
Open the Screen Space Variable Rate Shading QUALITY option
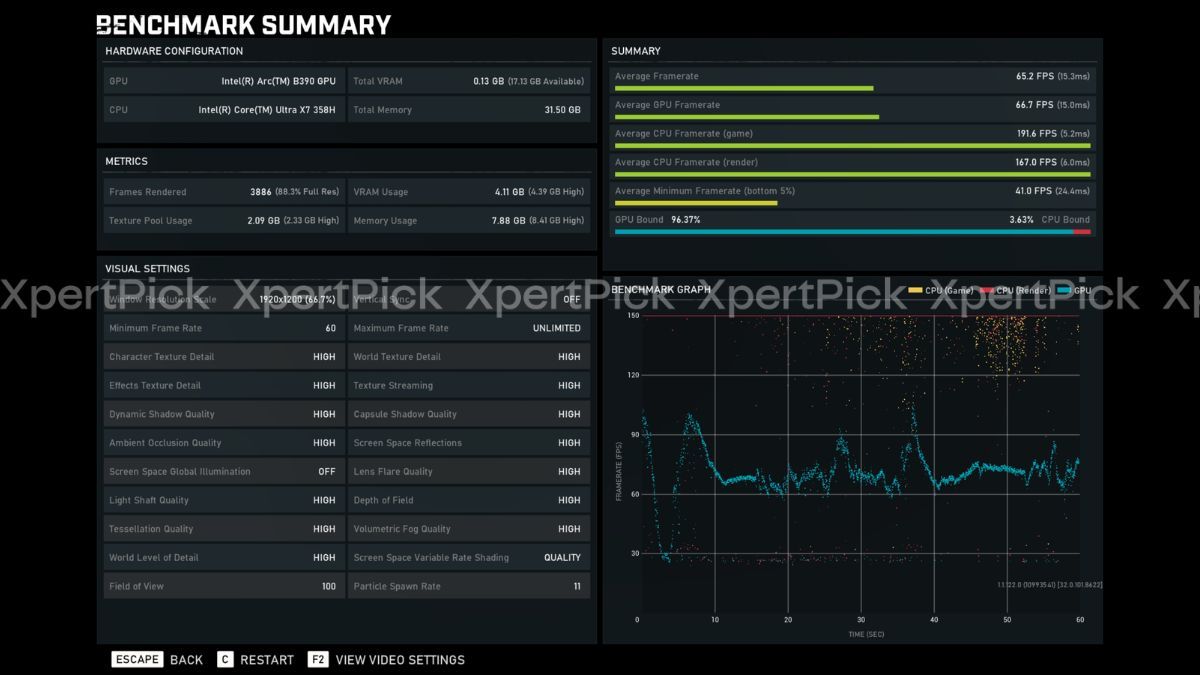click(562, 557)
